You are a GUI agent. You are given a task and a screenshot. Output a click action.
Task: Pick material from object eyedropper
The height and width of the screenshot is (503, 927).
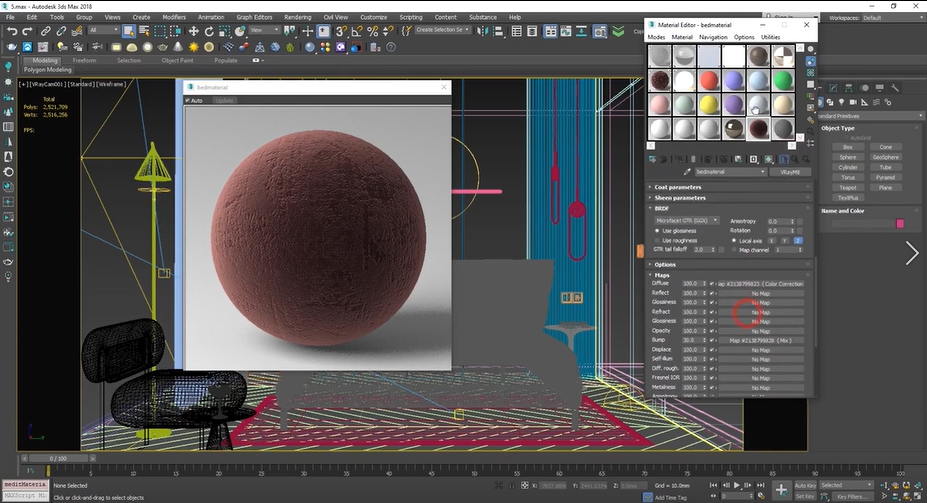click(x=686, y=172)
